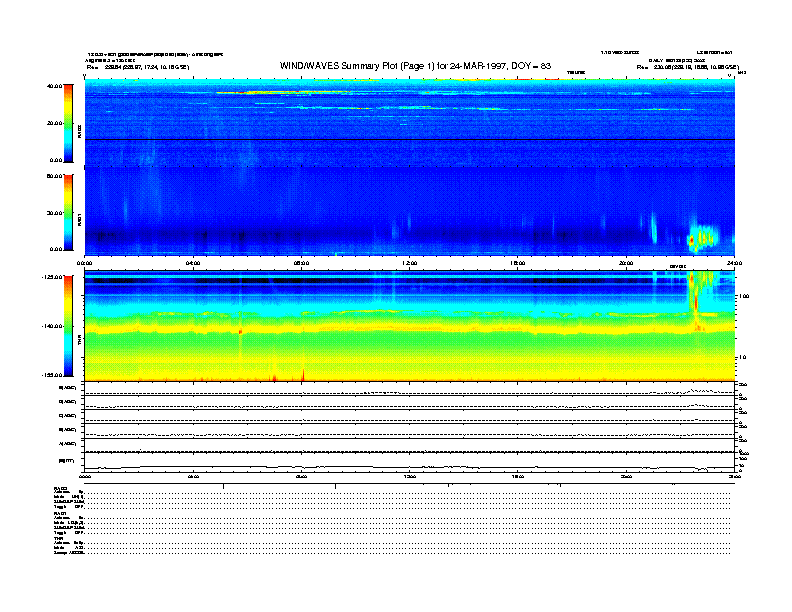Click the TNR vertical axis label
This screenshot has height=612, width=792.
(79, 342)
